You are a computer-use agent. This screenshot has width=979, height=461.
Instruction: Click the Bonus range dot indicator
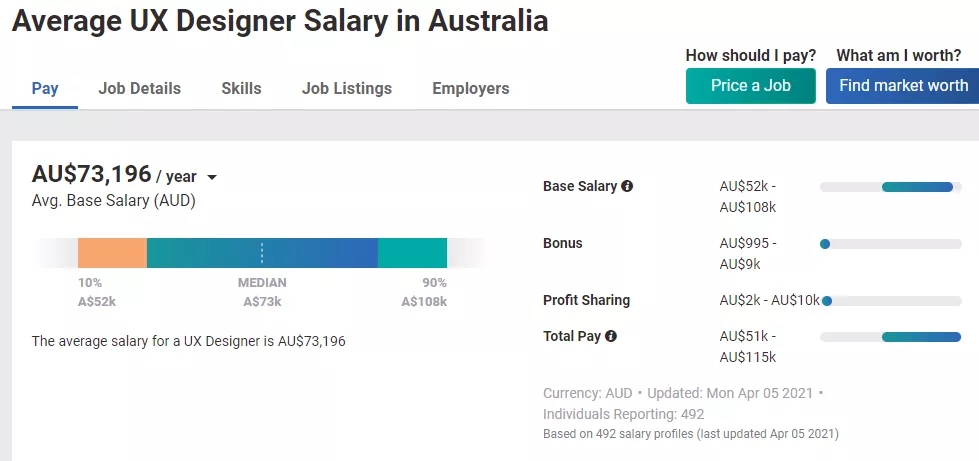tap(825, 243)
